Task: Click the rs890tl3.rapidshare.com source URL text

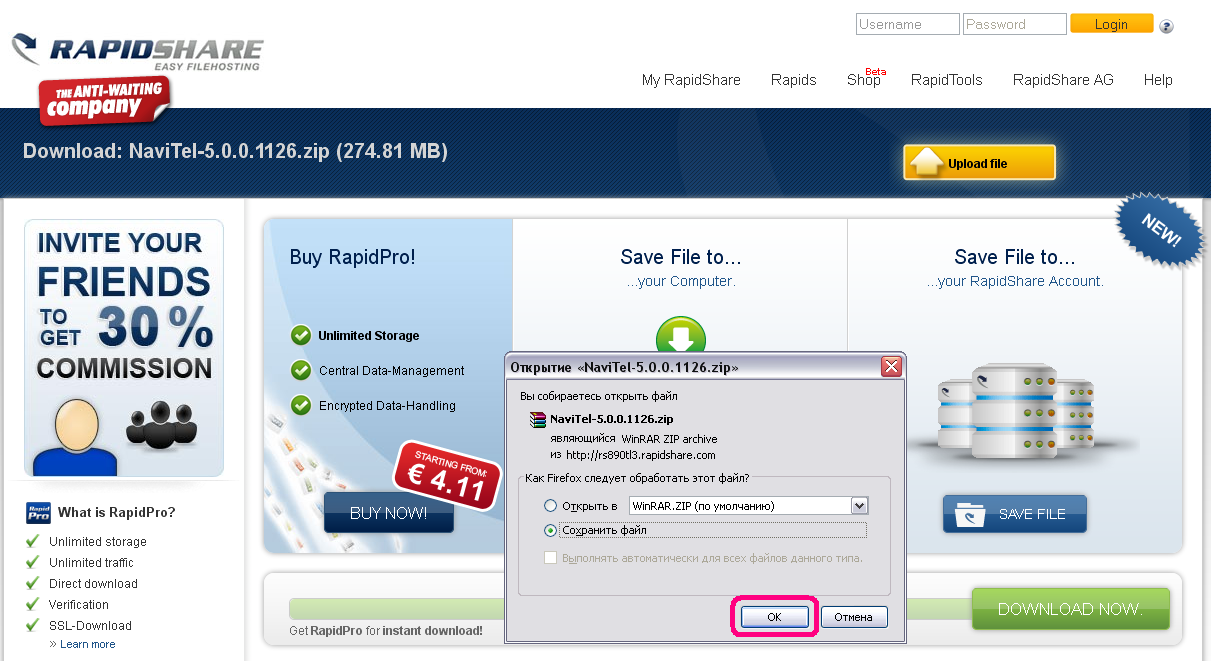Action: (641, 455)
